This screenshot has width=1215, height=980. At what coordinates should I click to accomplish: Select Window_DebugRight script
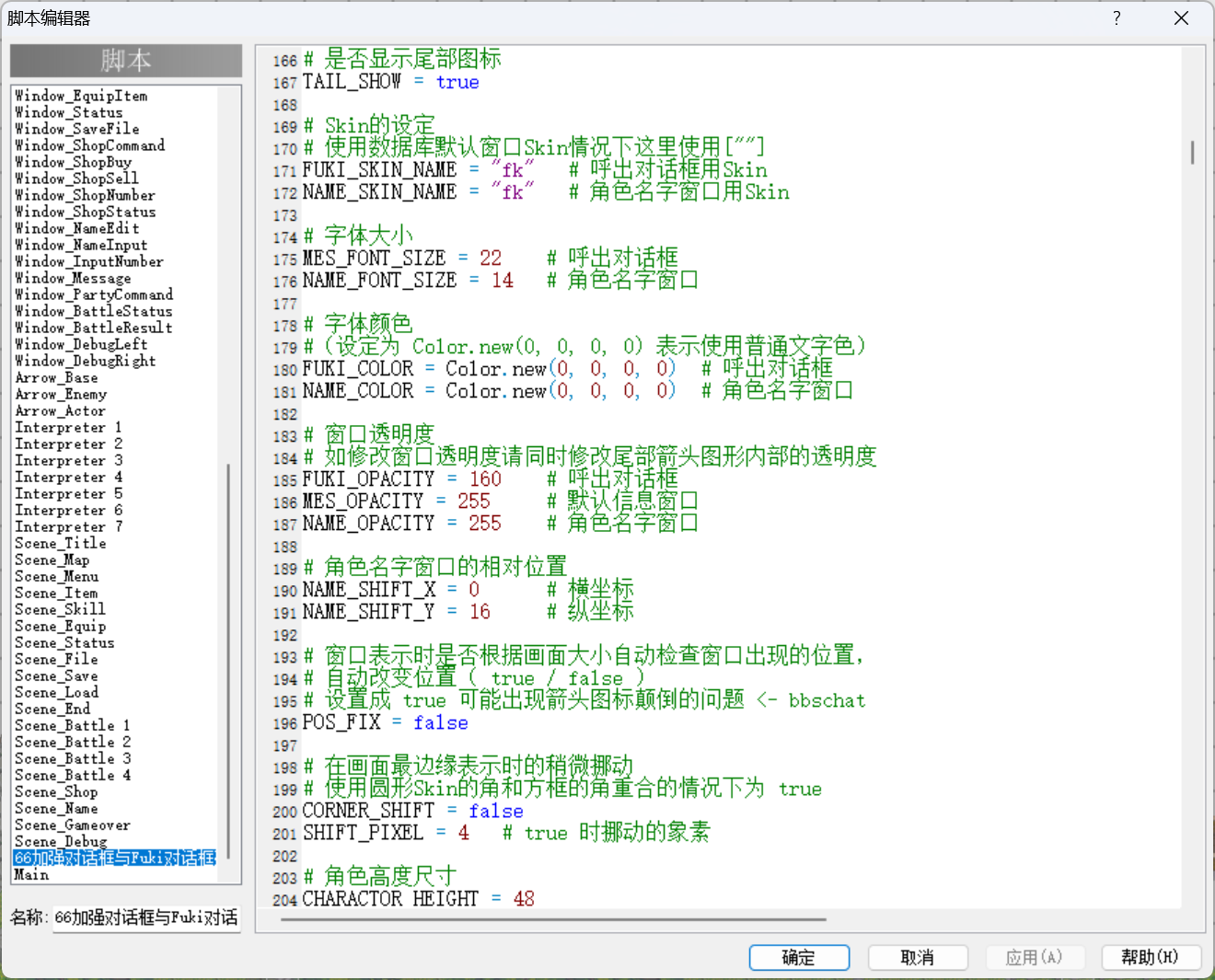click(86, 361)
